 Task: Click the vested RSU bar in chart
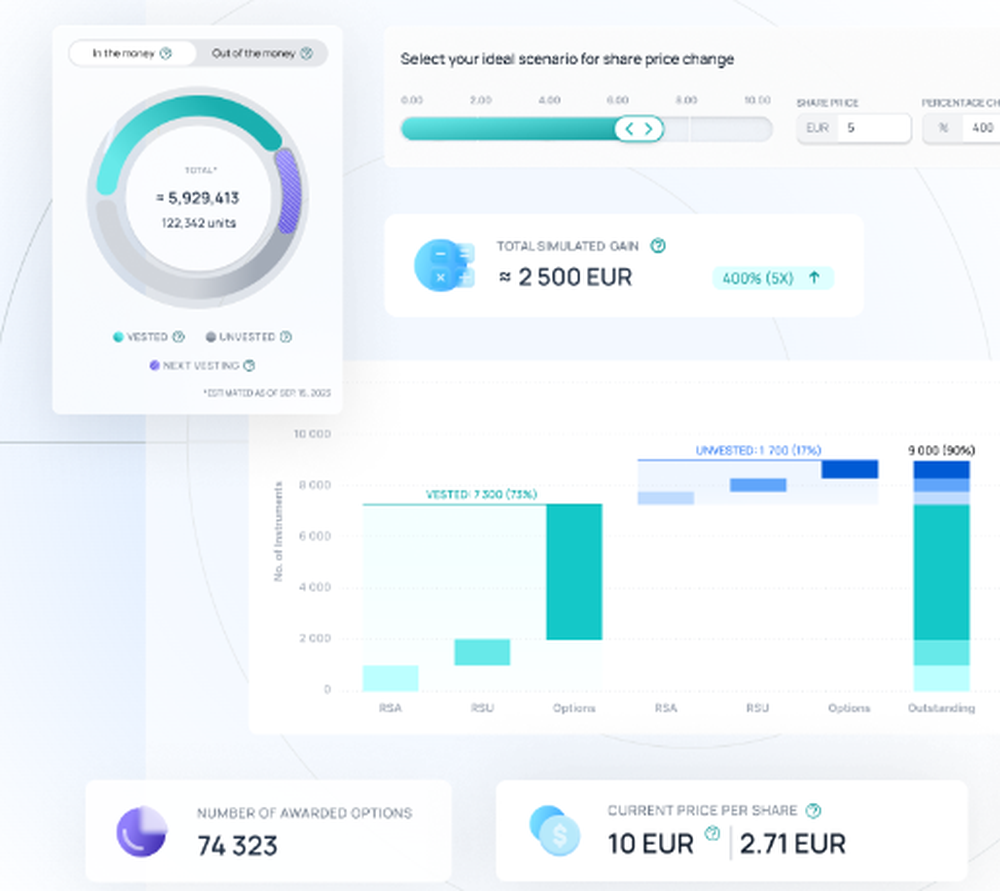pyautogui.click(x=482, y=652)
